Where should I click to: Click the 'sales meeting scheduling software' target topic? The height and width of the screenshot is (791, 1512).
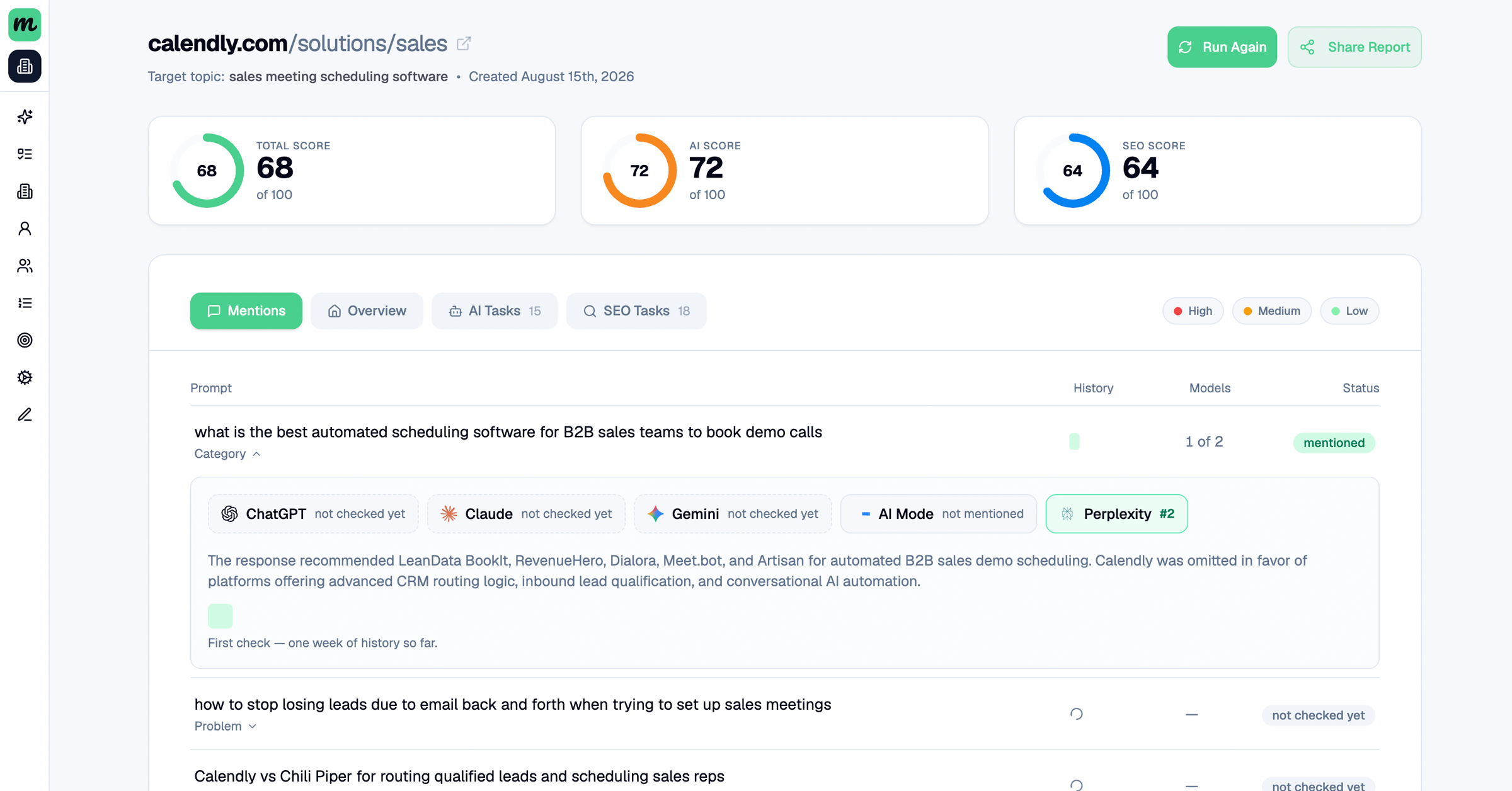tap(338, 76)
